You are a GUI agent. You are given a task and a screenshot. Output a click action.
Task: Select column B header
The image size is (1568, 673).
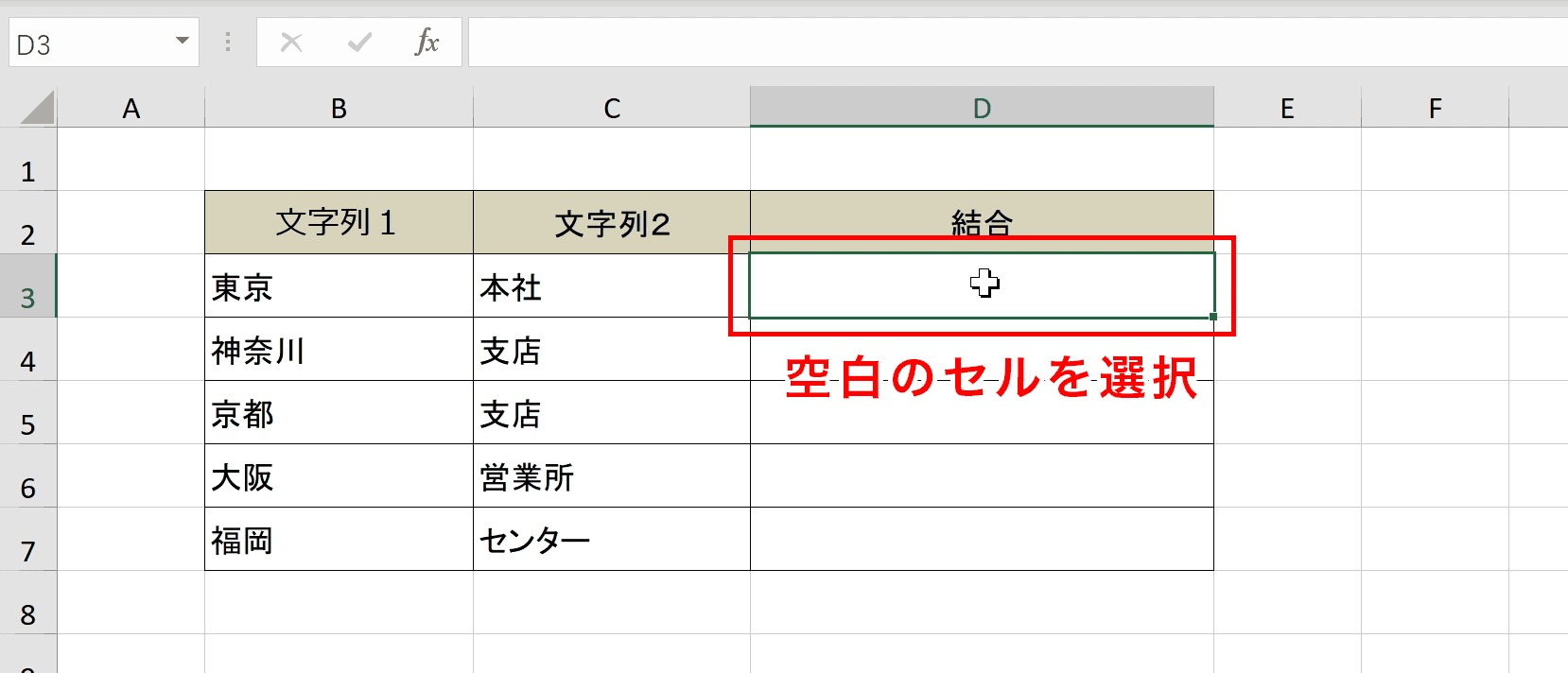339,108
